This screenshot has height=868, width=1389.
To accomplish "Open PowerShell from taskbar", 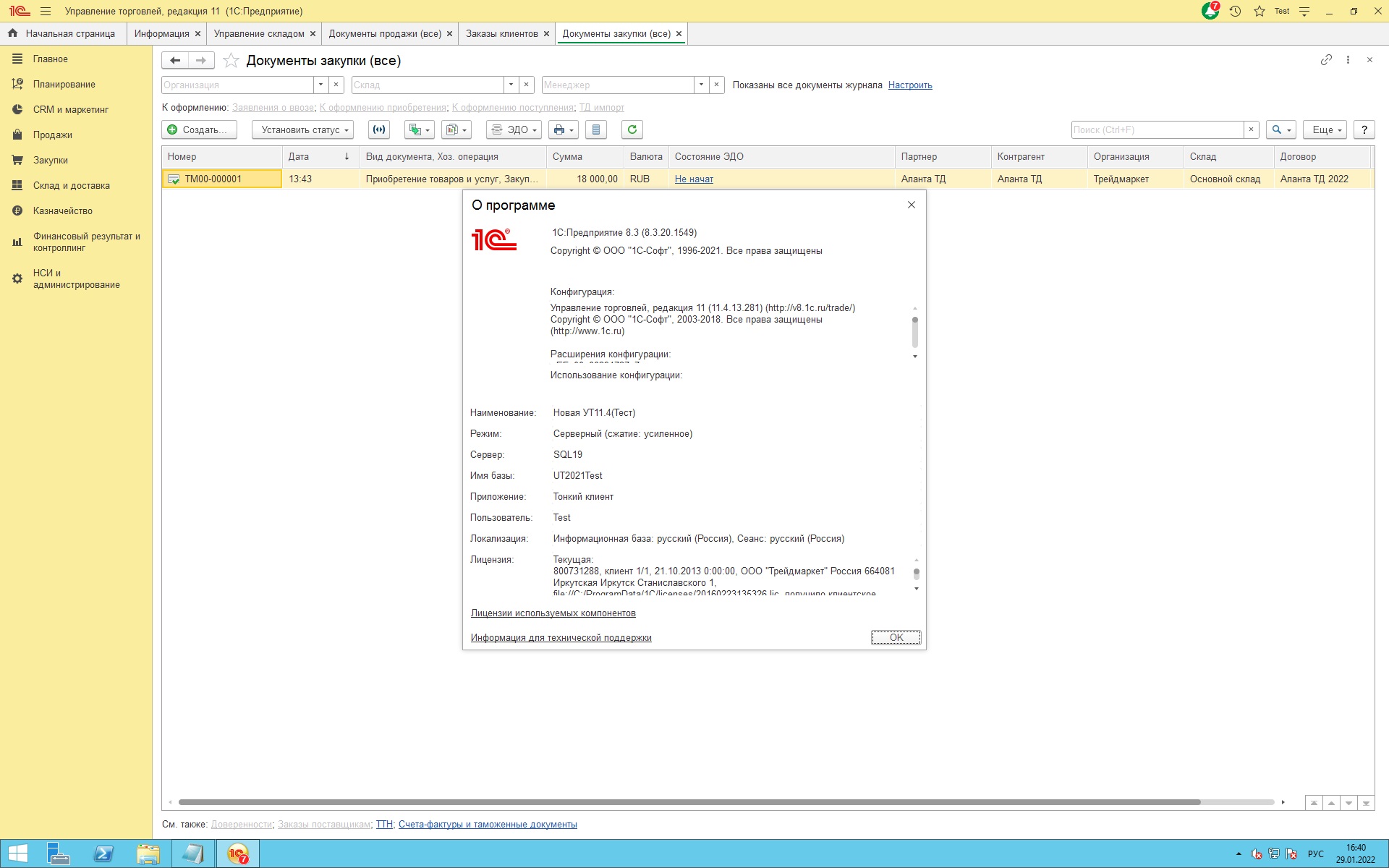I will [x=103, y=854].
